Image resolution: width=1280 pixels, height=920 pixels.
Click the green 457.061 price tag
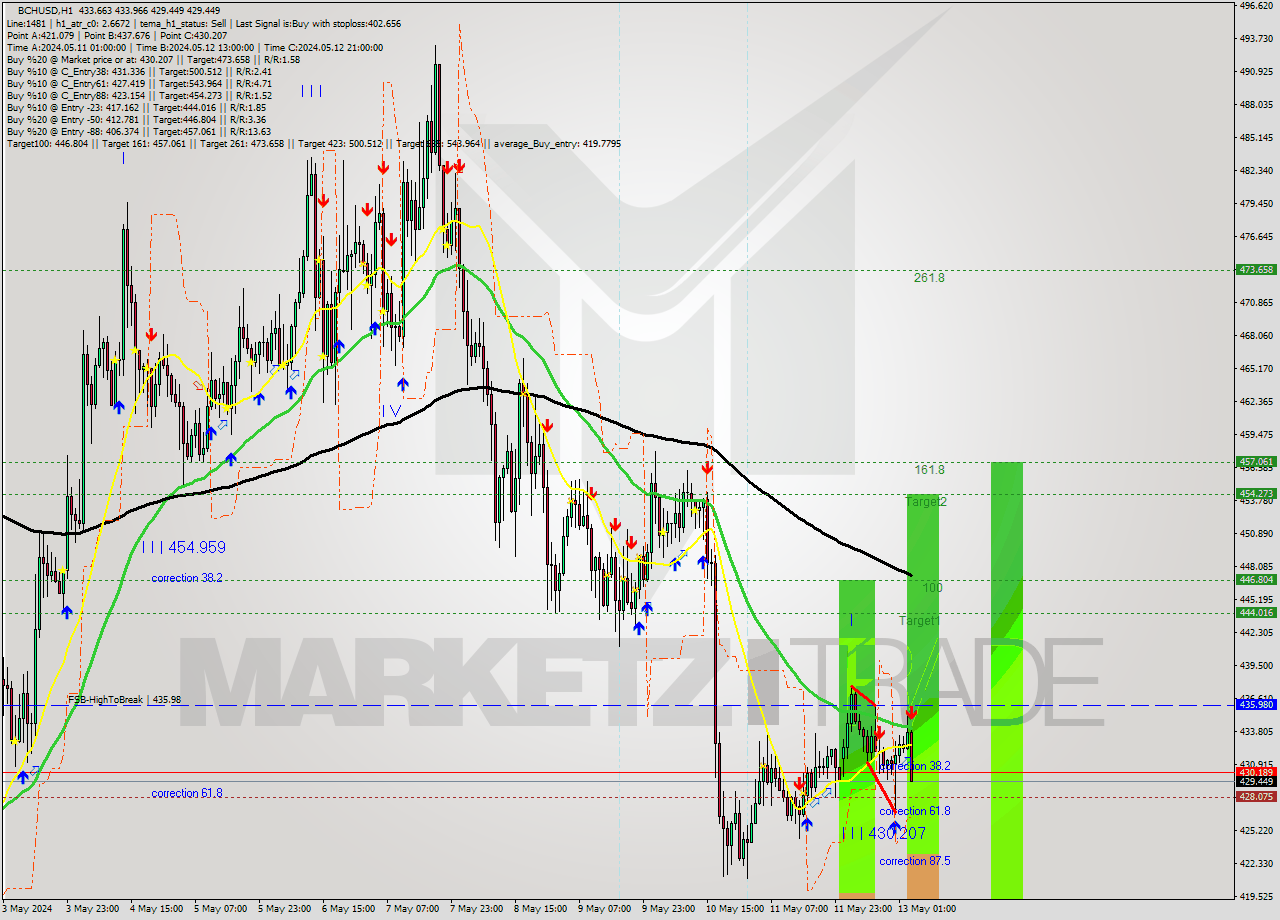pos(1256,462)
